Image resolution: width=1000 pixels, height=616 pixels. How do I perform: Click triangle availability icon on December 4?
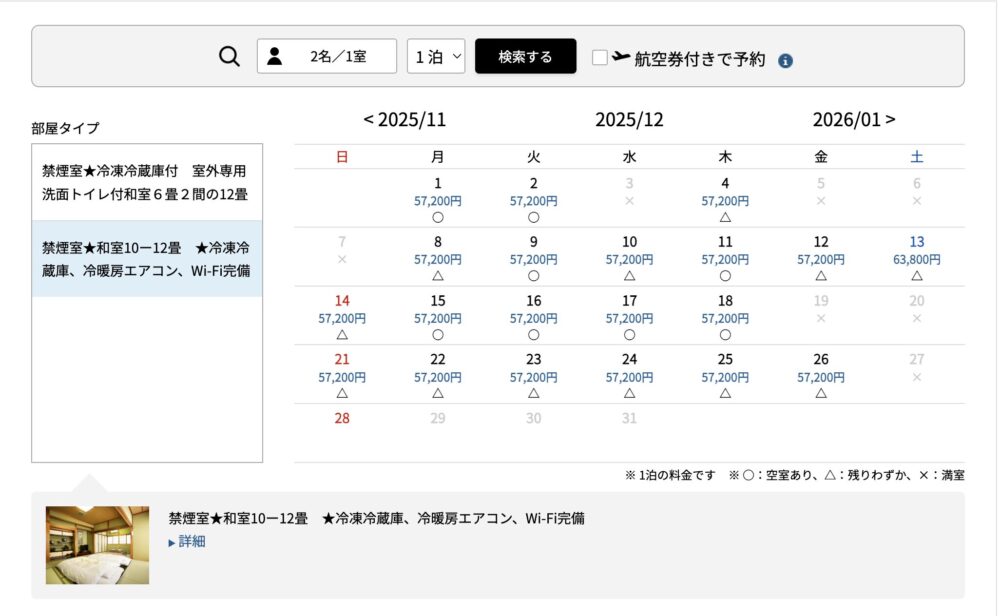click(725, 217)
